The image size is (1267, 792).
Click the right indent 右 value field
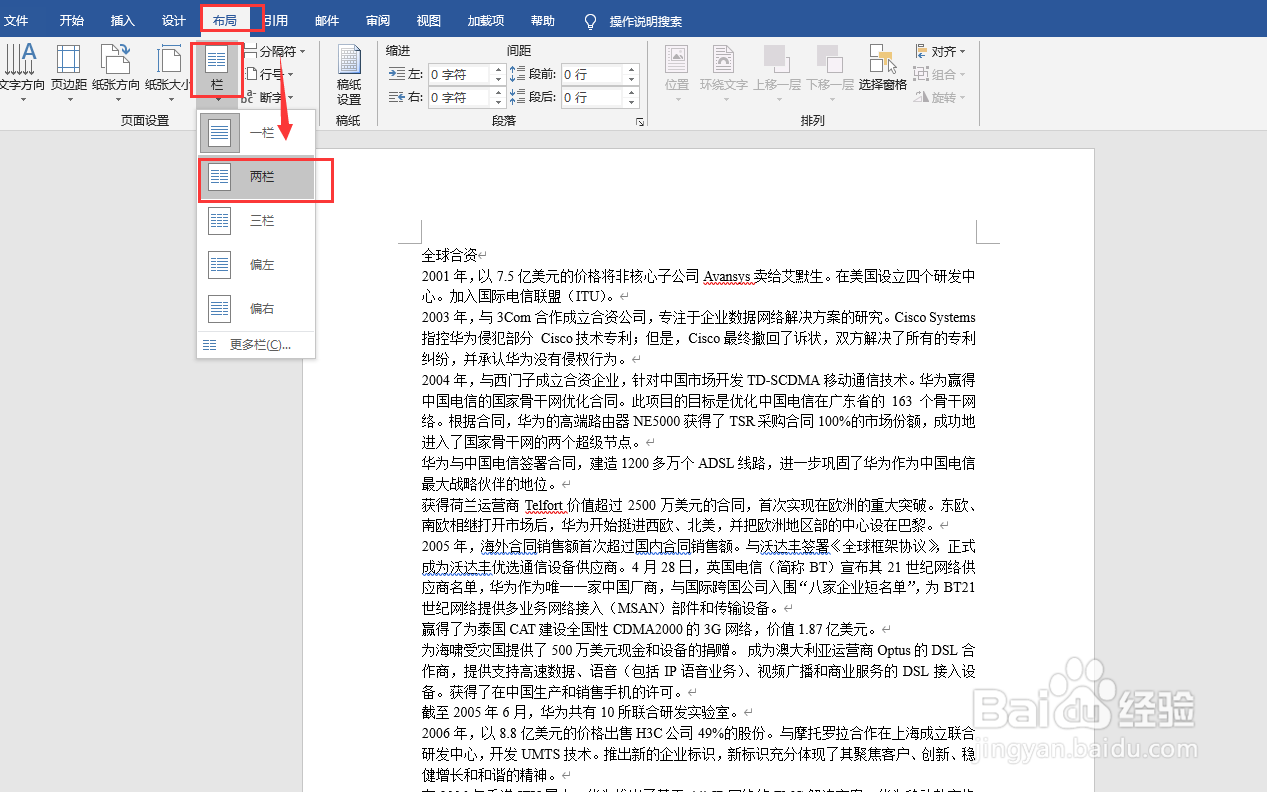tap(460, 97)
